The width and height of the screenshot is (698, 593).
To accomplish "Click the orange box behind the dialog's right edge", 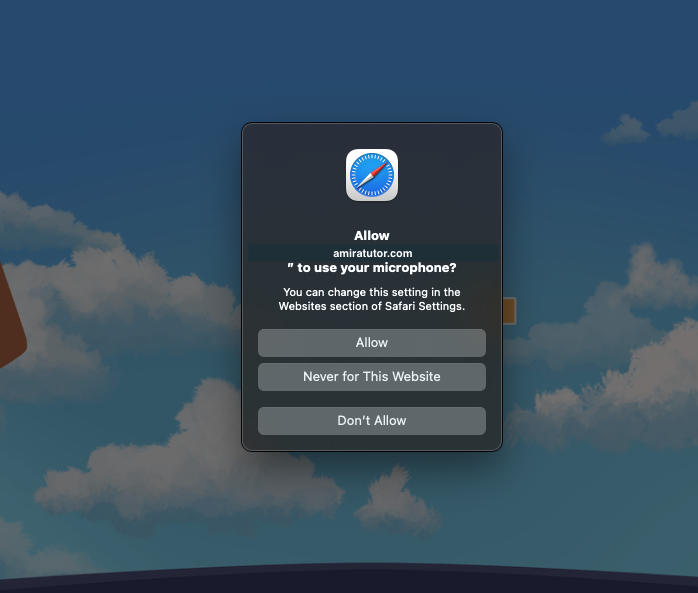I will point(509,311).
